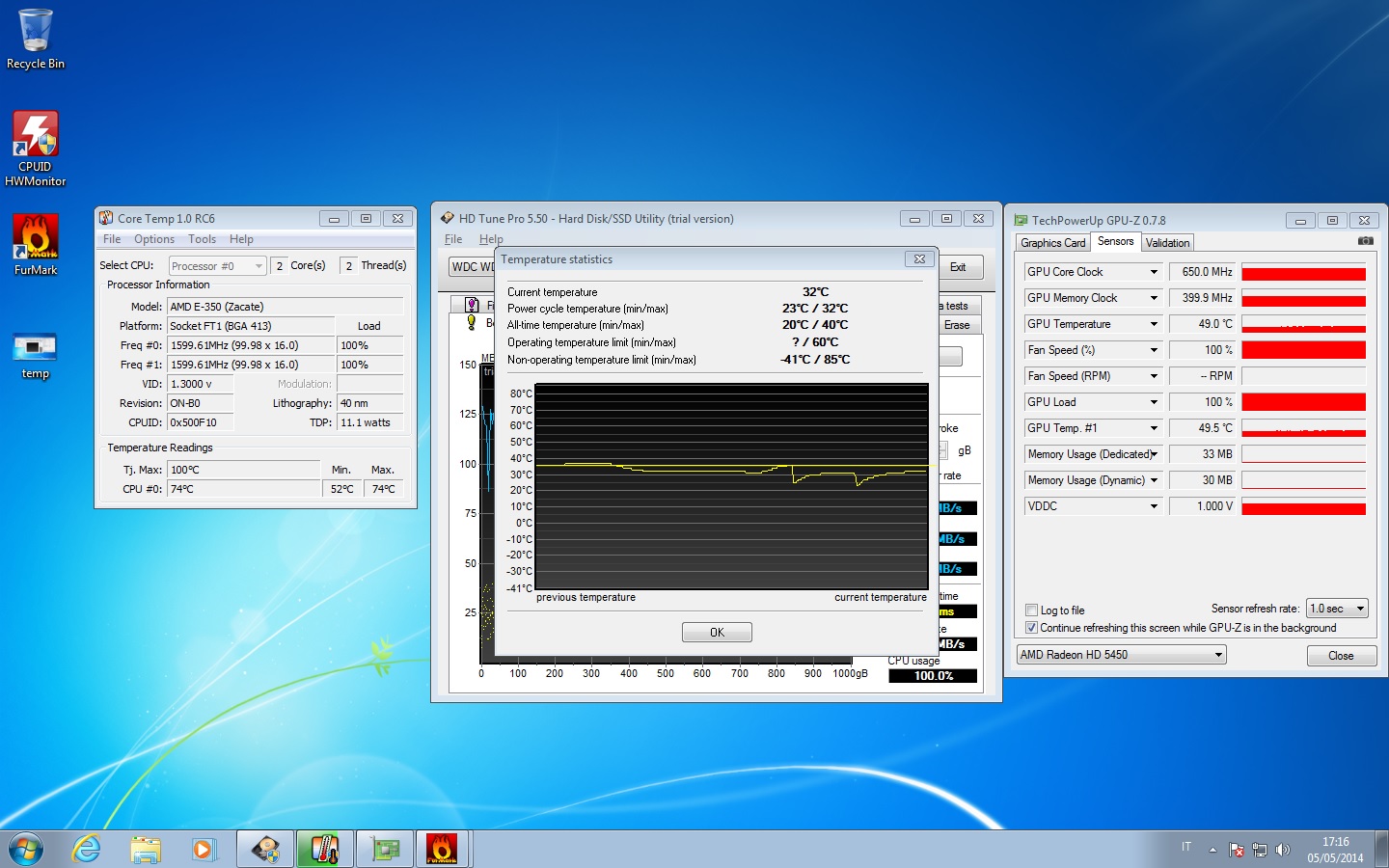Uncheck Continue refreshing in background option
Image resolution: width=1389 pixels, height=868 pixels.
point(1032,628)
